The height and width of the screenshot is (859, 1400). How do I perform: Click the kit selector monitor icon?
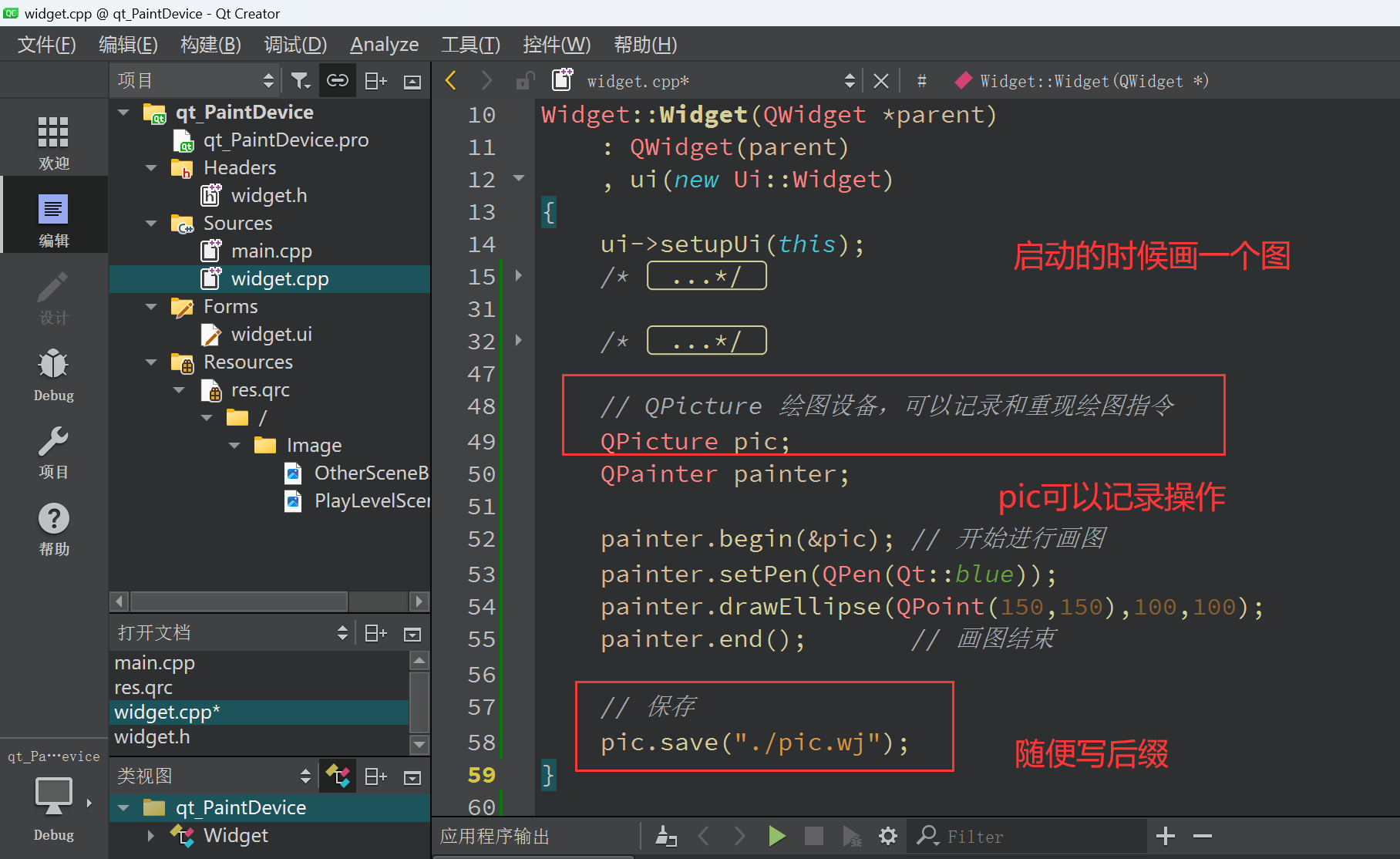pyautogui.click(x=53, y=796)
